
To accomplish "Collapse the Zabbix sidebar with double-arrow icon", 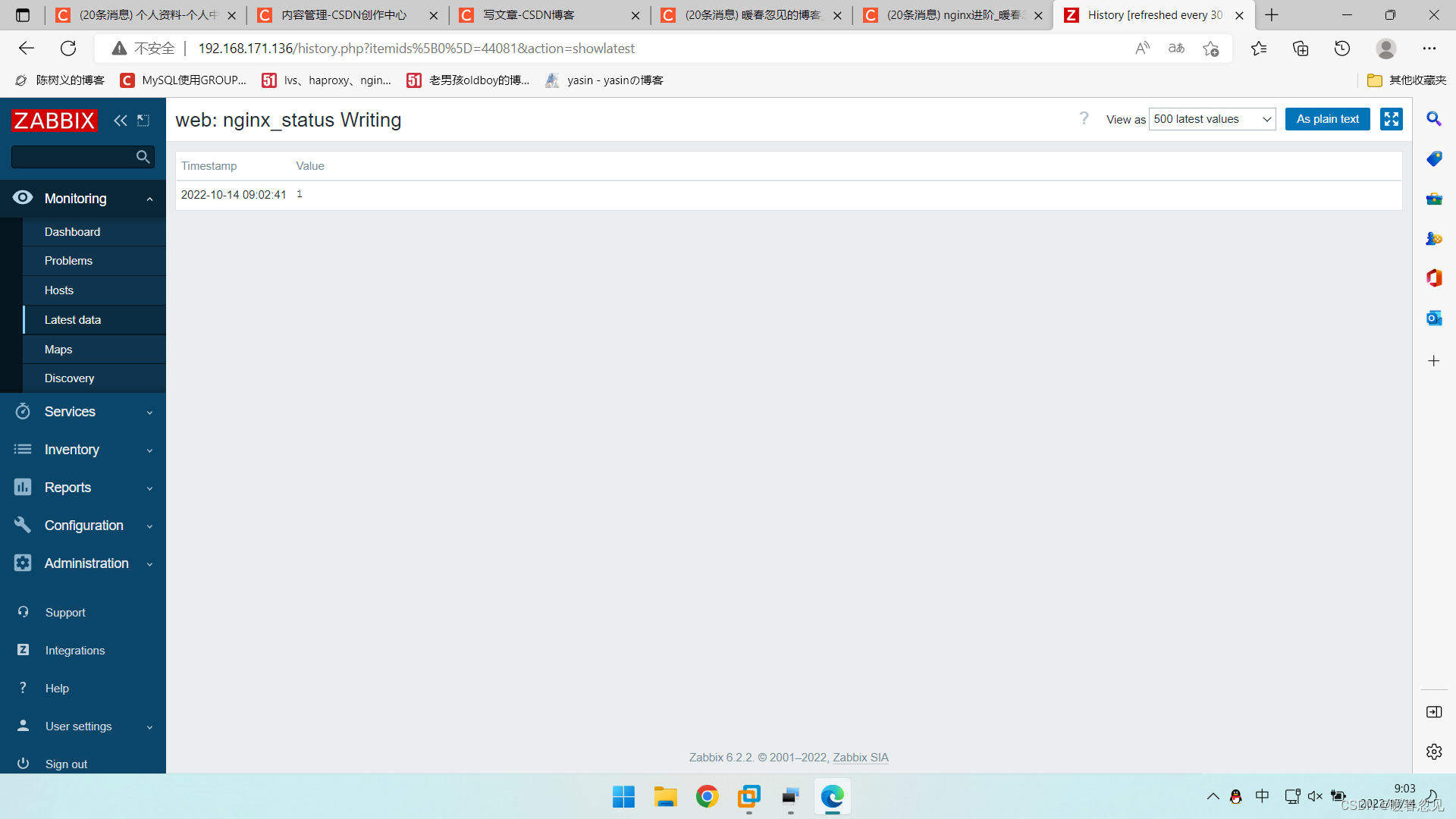I will click(x=120, y=120).
